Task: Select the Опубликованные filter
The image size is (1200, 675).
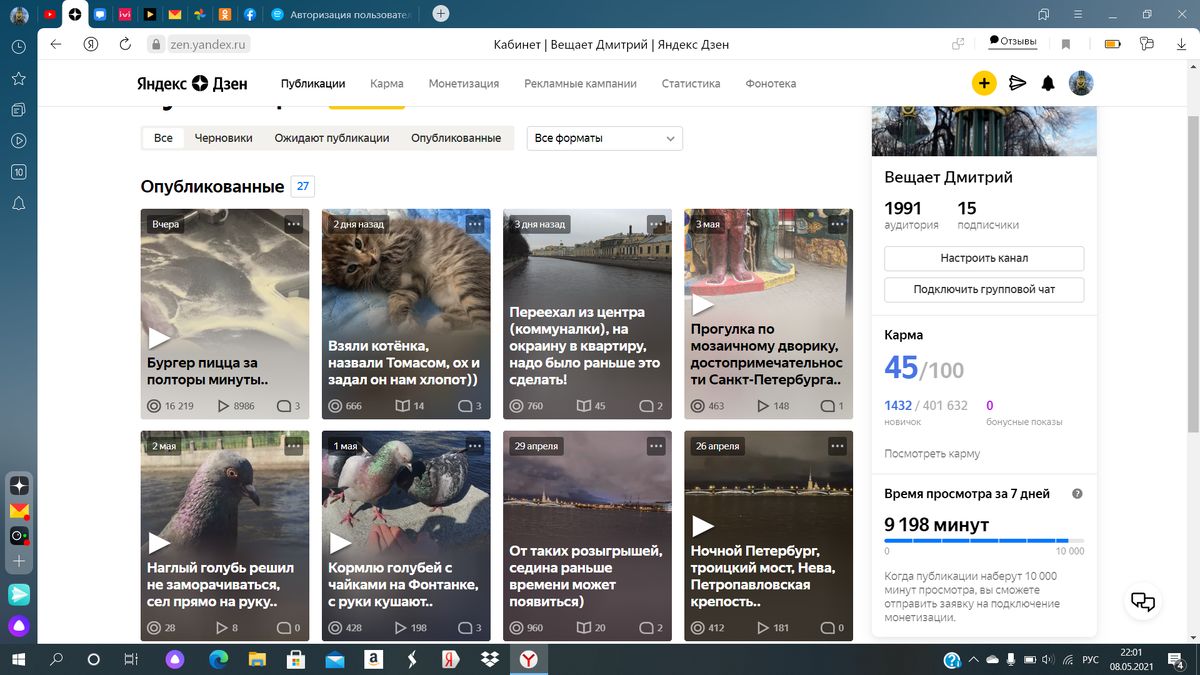Action: point(456,138)
